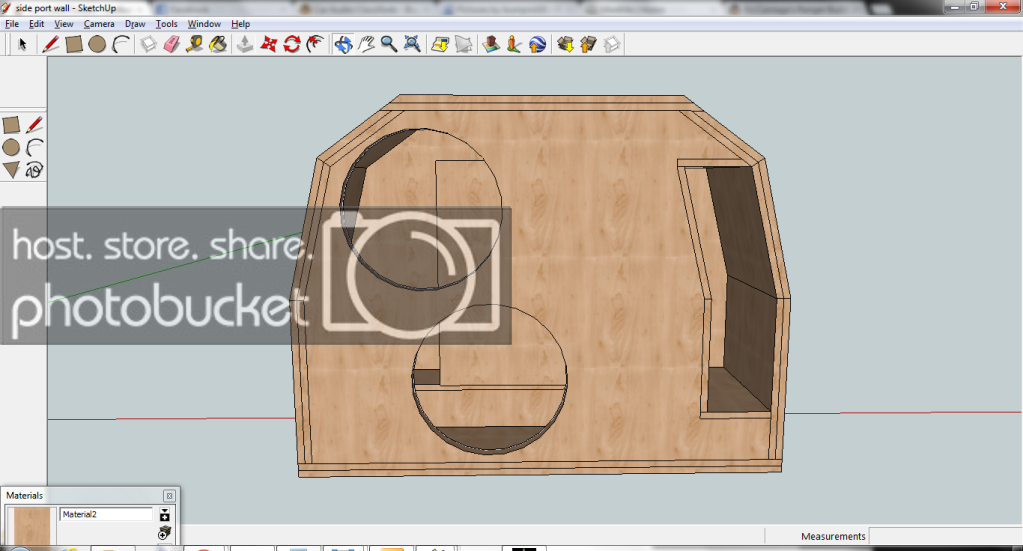Screen dimensions: 1023x551
Task: Close the SketchUp window
Action: tap(1003, 7)
